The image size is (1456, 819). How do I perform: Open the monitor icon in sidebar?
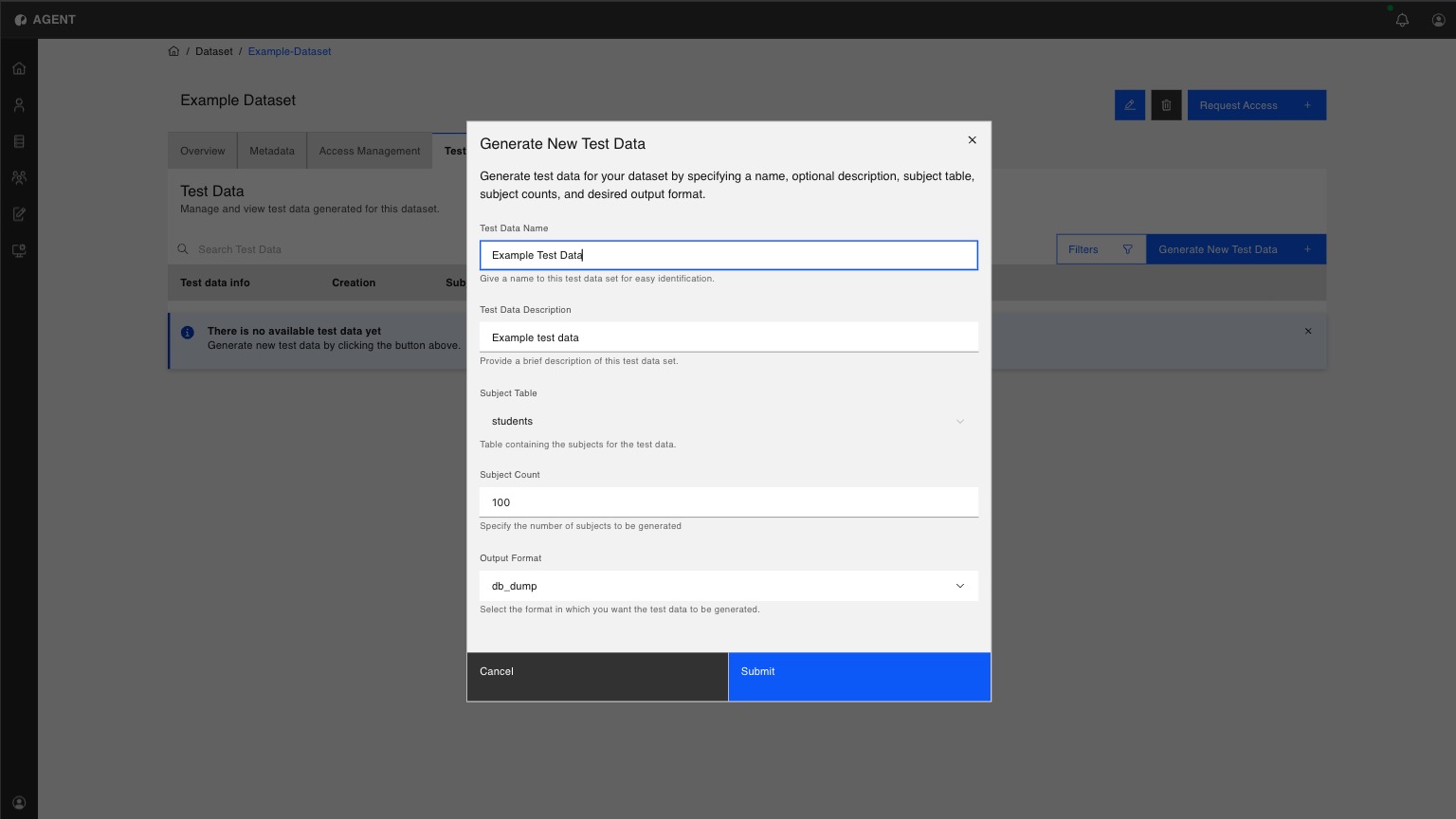pyautogui.click(x=19, y=250)
